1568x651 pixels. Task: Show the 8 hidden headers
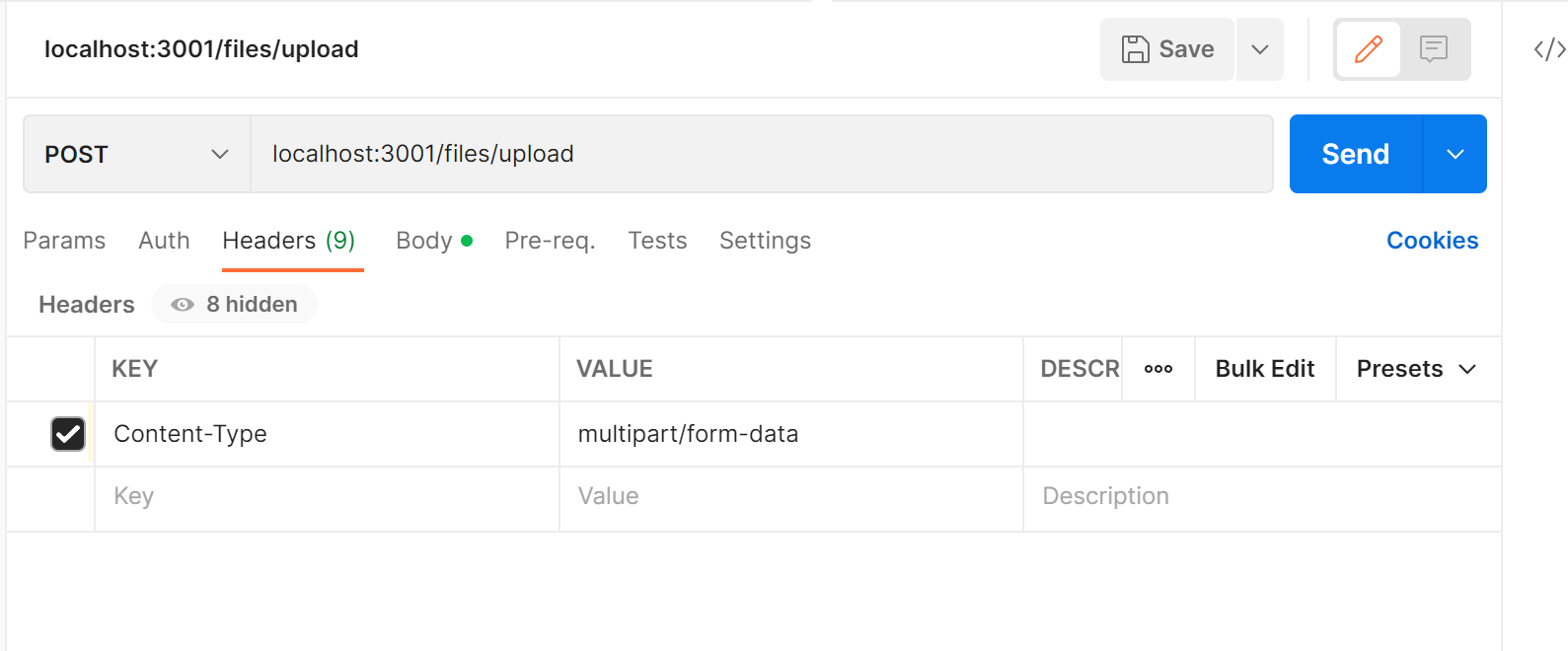point(235,305)
